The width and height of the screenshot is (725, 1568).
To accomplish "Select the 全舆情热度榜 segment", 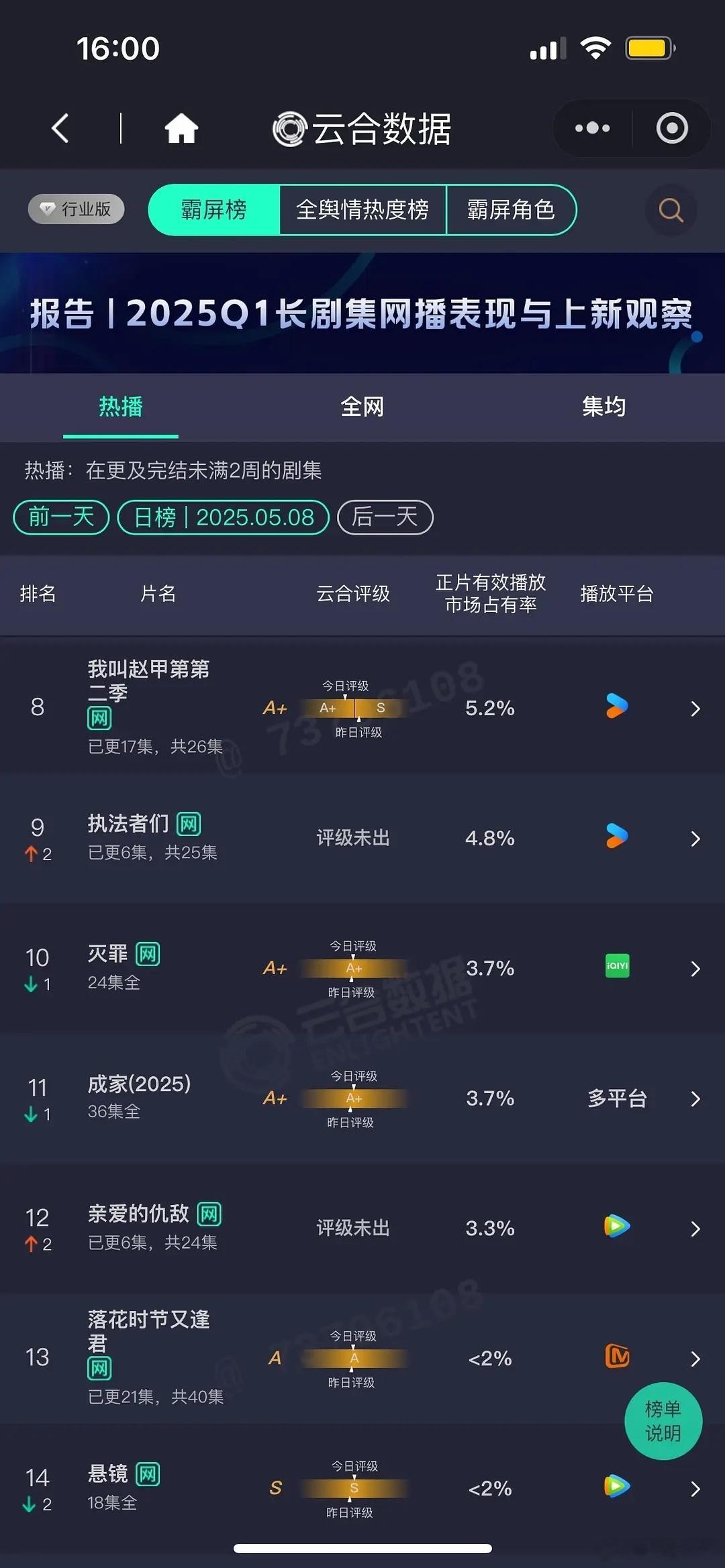I will 362,210.
